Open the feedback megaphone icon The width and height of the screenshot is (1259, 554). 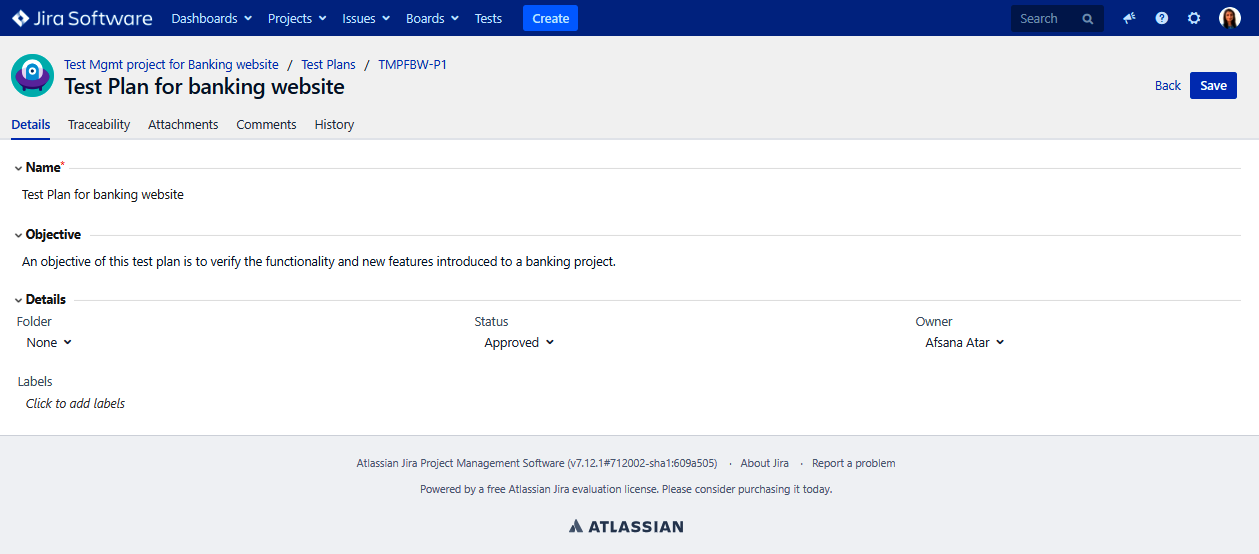tap(1129, 18)
